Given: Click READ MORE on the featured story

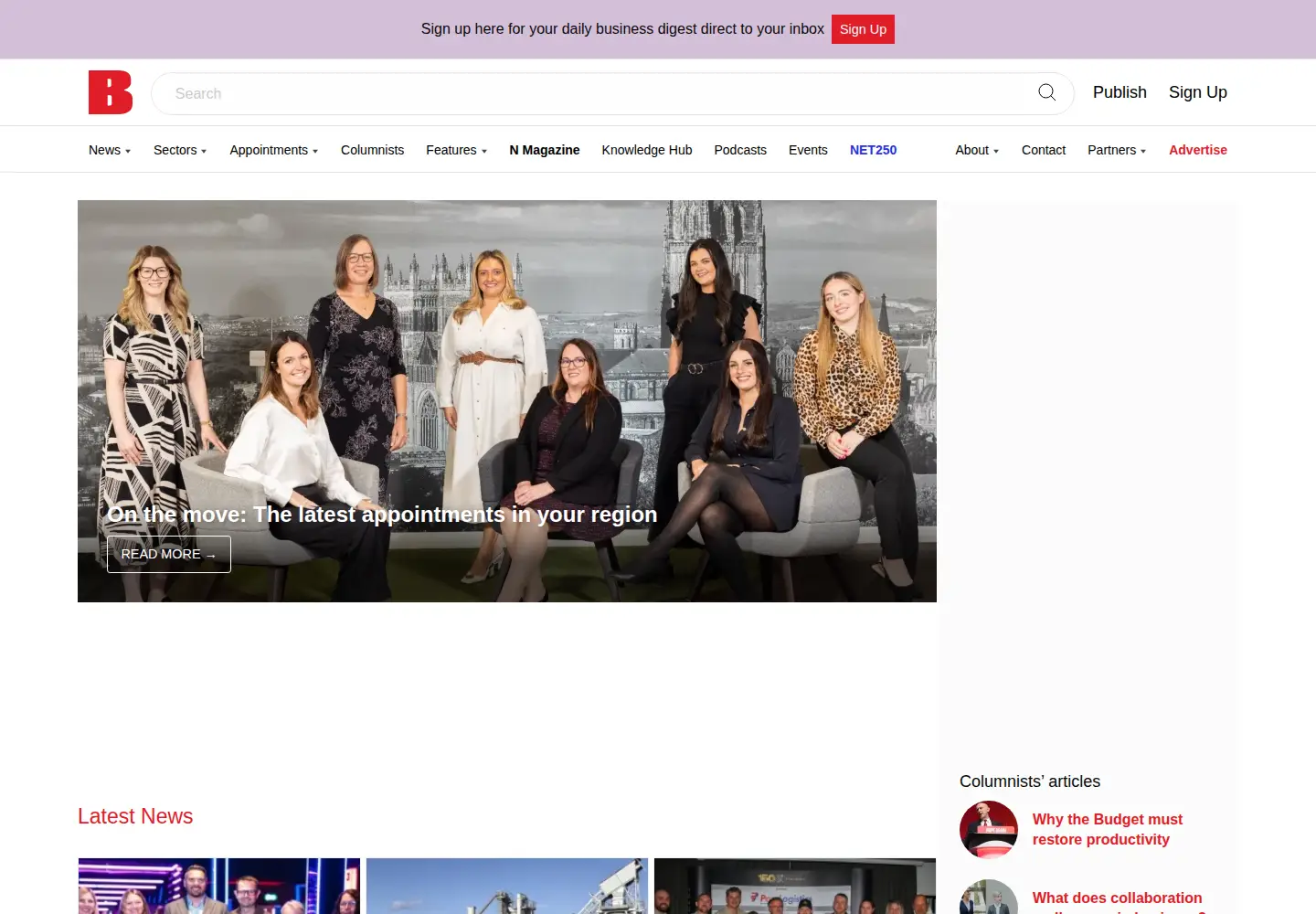Looking at the screenshot, I should [x=169, y=554].
